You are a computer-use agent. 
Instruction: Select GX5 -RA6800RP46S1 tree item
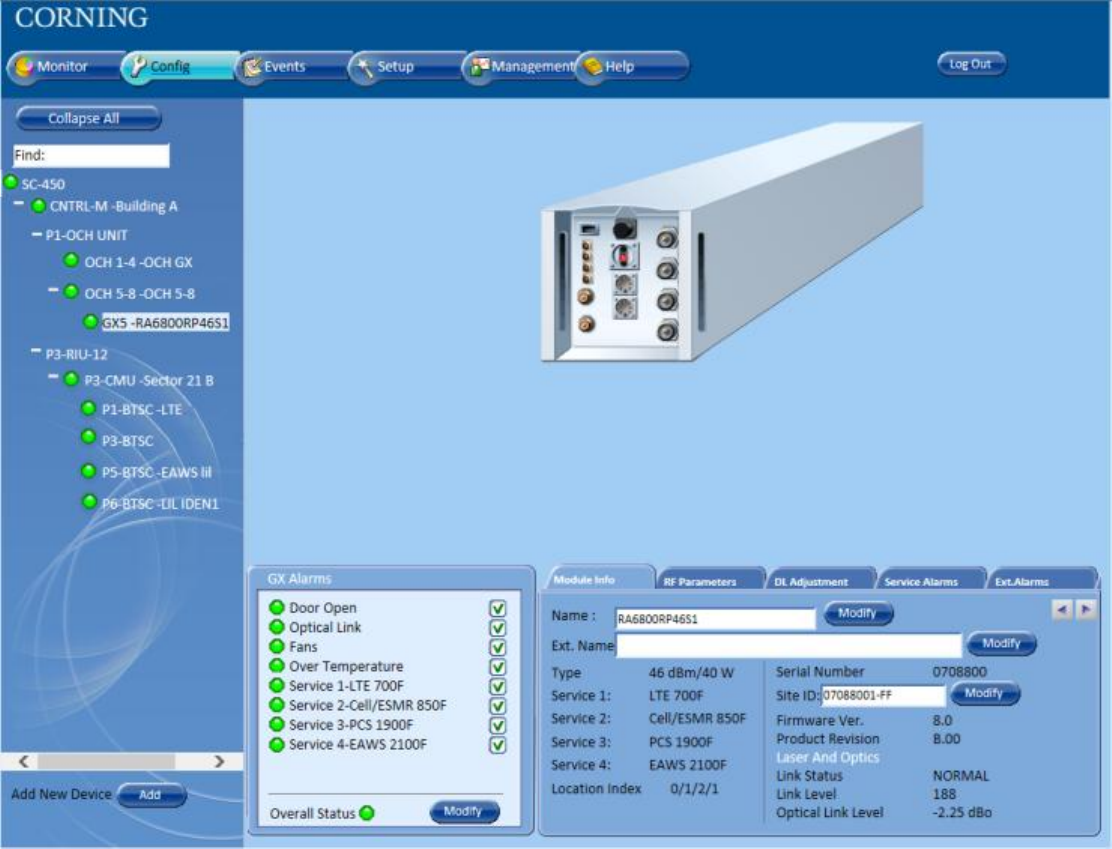[165, 323]
